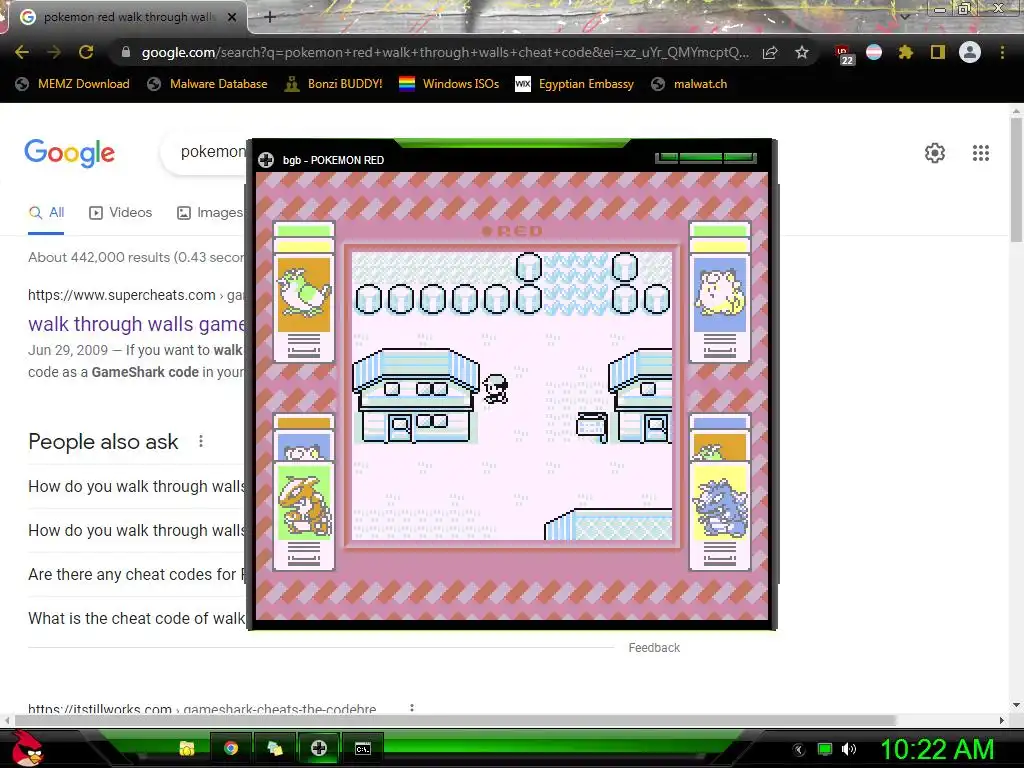This screenshot has width=1024, height=768.
Task: Click the horizontal page scrollbar
Action: pos(455,720)
